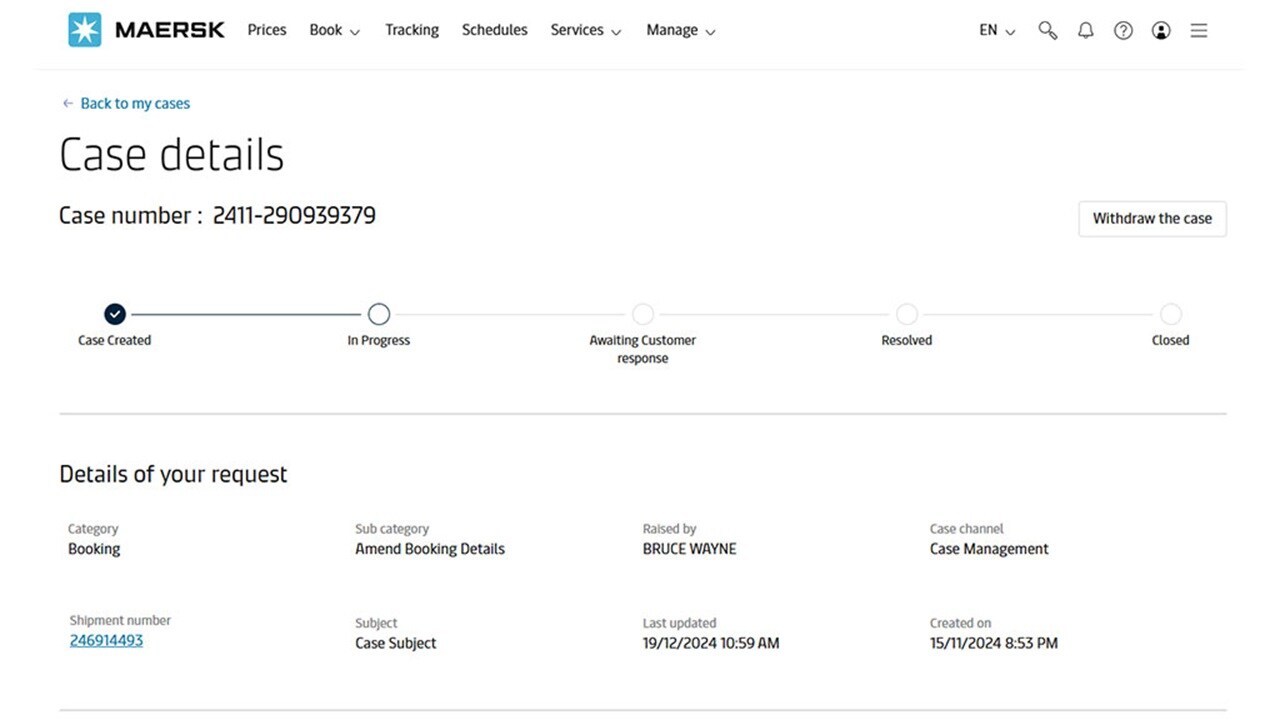
Task: Open the Manage dropdown menu
Action: point(681,30)
